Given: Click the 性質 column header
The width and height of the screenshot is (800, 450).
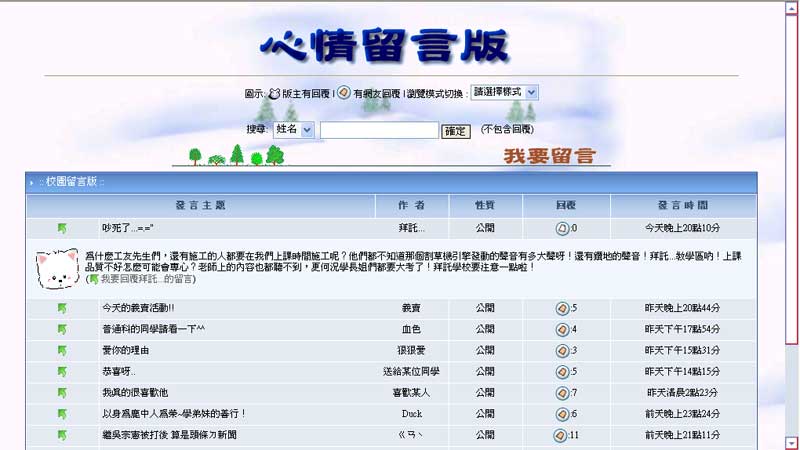Looking at the screenshot, I should click(485, 206).
